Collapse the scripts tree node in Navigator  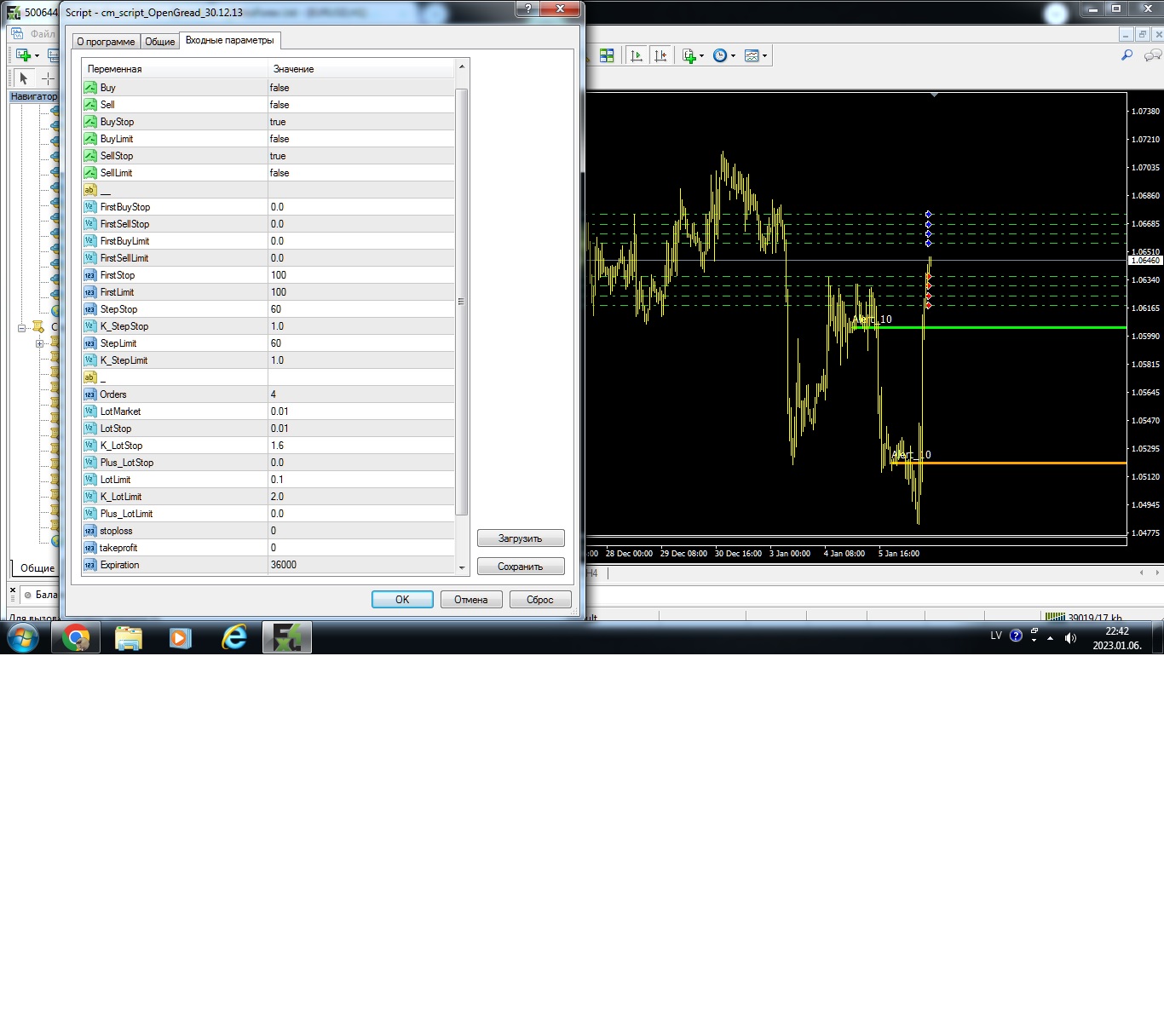21,328
